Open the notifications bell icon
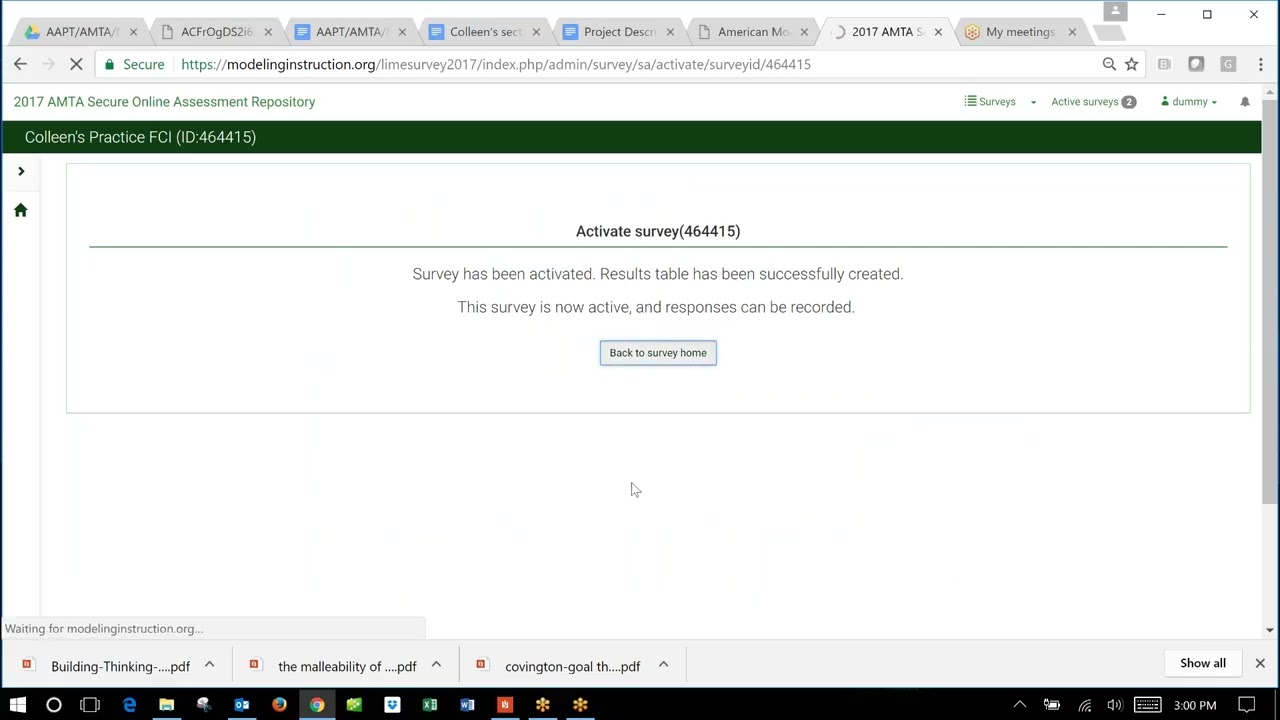1280x720 pixels. (1245, 102)
